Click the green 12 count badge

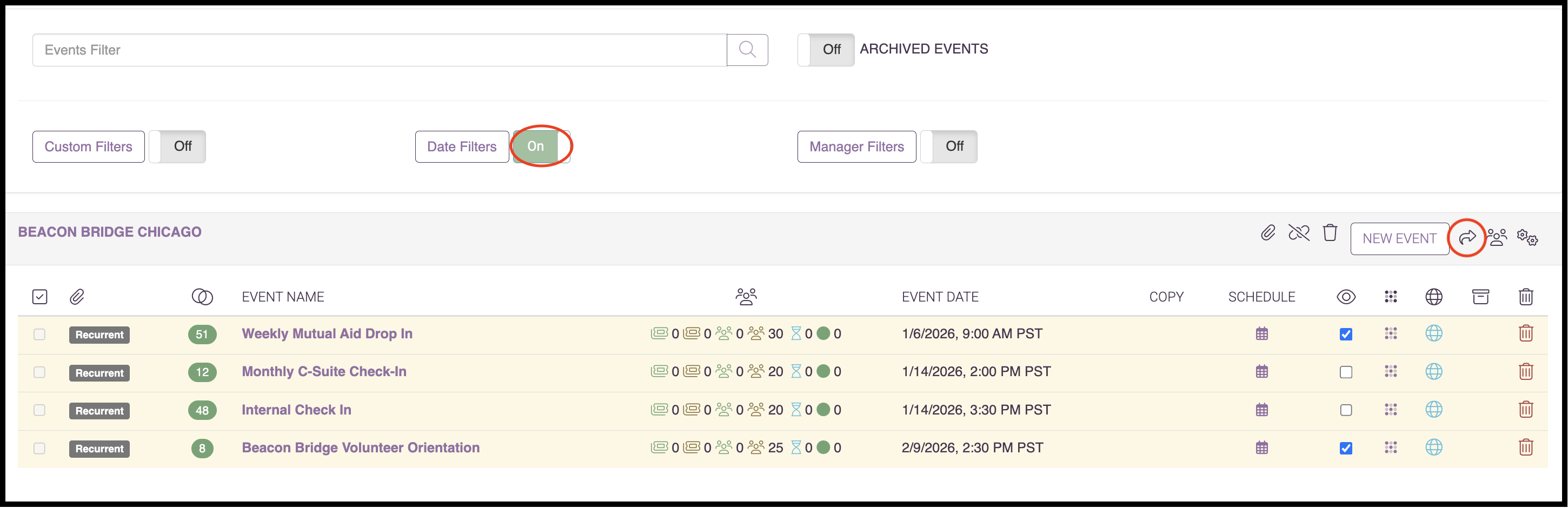tap(202, 372)
